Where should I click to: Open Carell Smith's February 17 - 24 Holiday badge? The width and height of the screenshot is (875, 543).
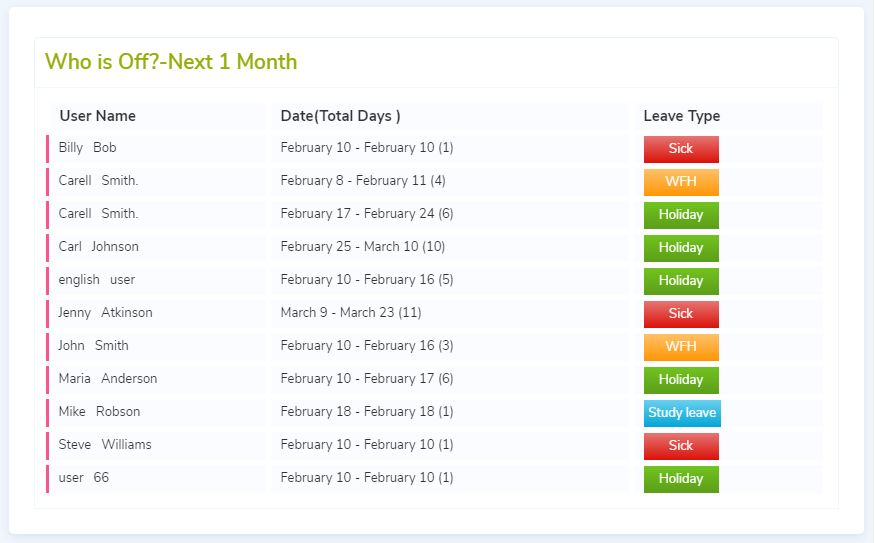[x=681, y=215]
